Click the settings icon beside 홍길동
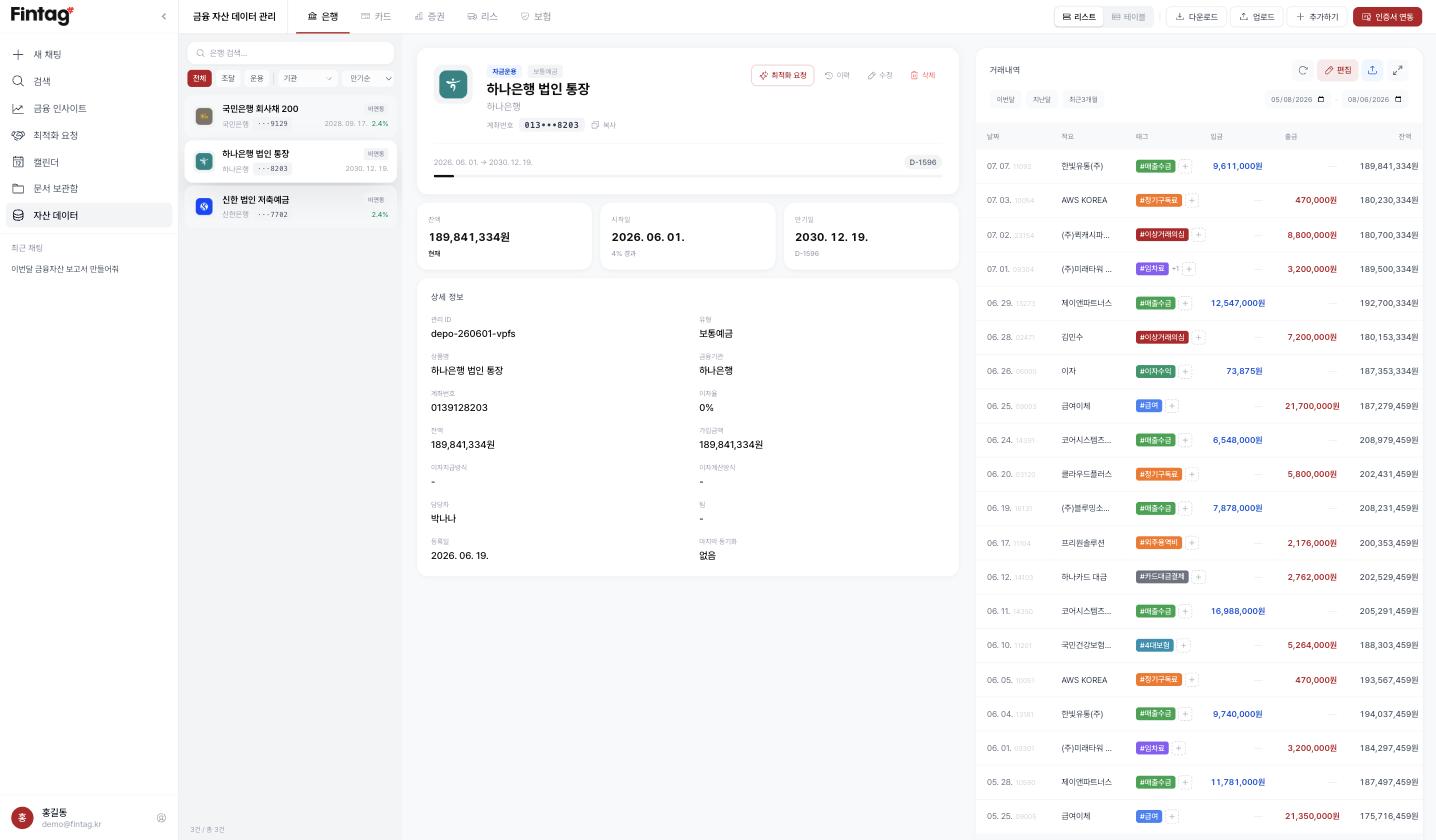The height and width of the screenshot is (840, 1436). pyautogui.click(x=161, y=818)
